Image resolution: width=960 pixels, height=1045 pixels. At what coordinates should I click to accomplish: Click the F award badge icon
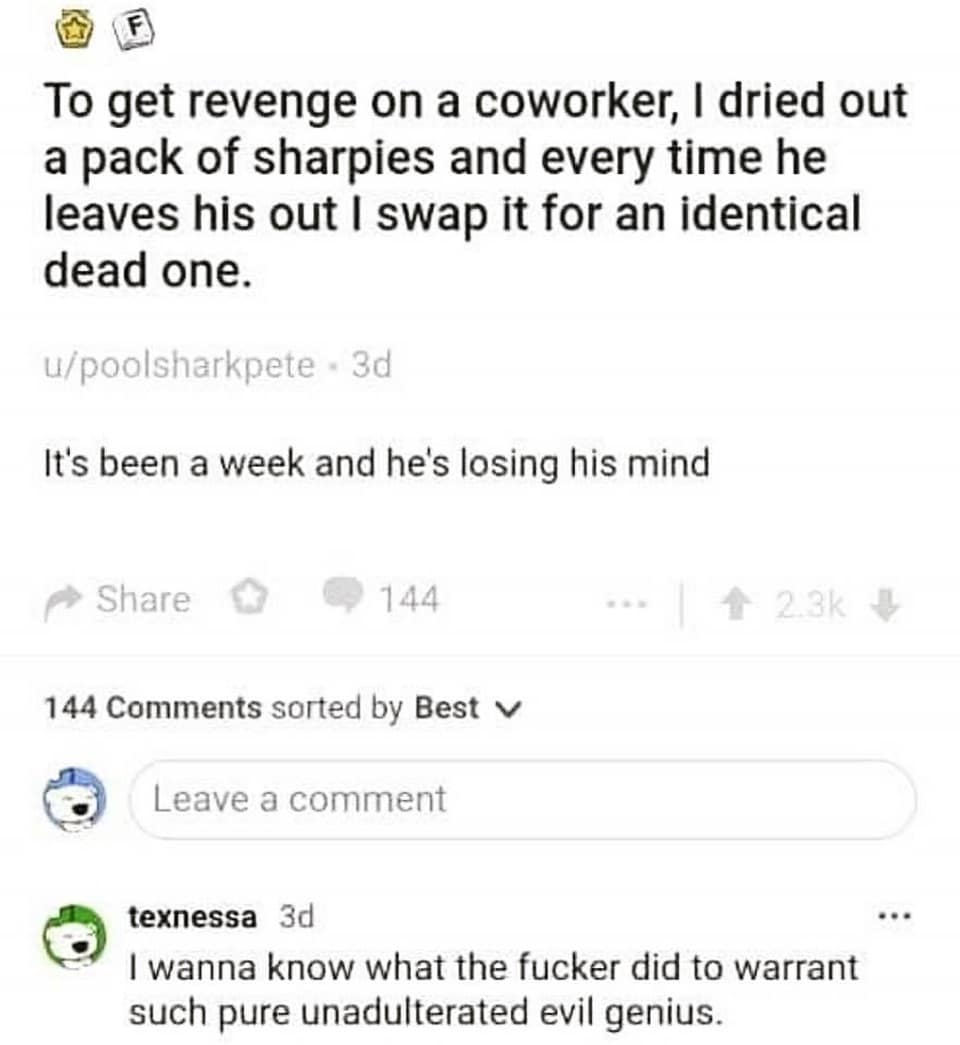click(135, 32)
